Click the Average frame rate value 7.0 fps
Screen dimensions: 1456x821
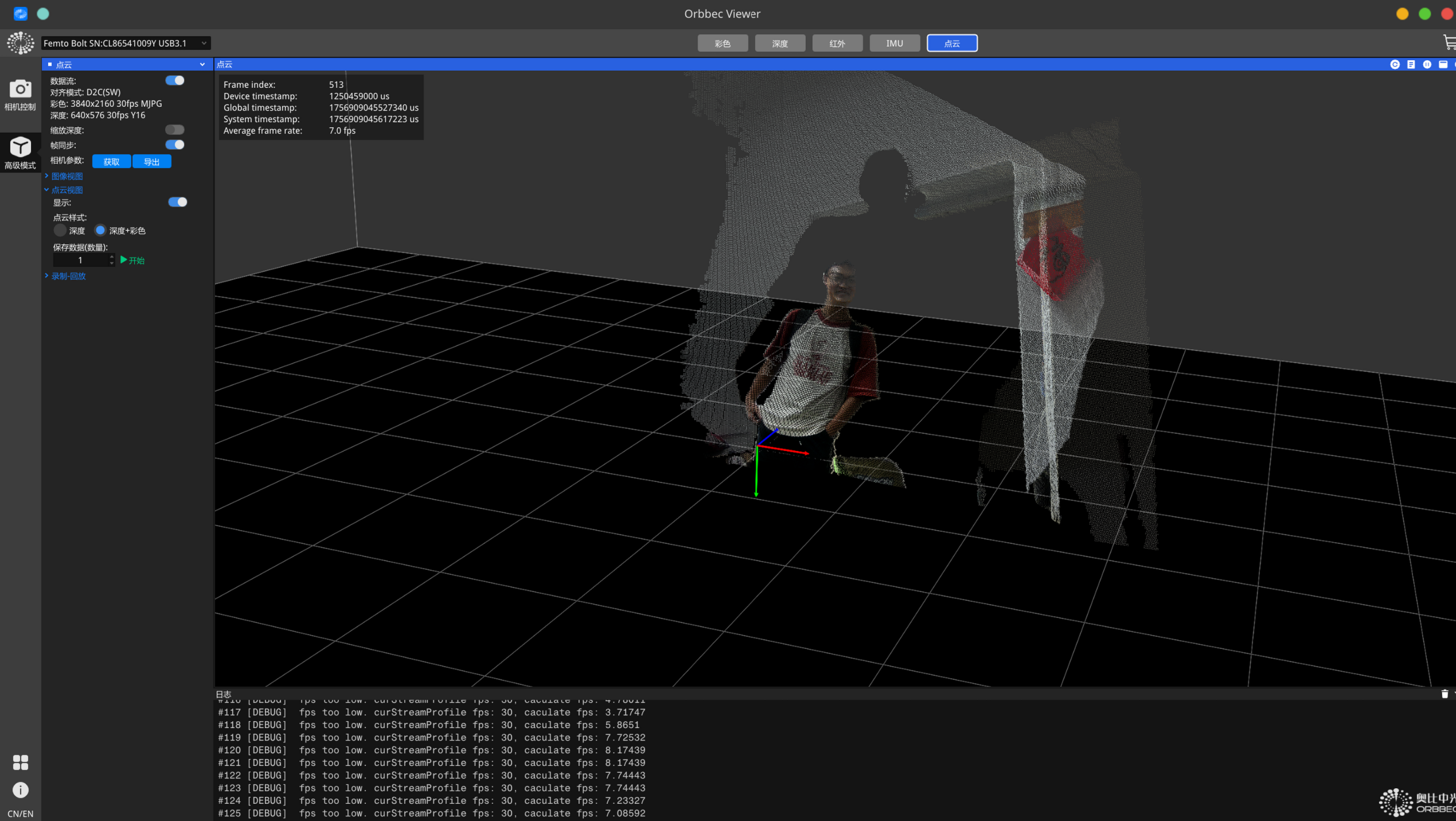click(342, 131)
